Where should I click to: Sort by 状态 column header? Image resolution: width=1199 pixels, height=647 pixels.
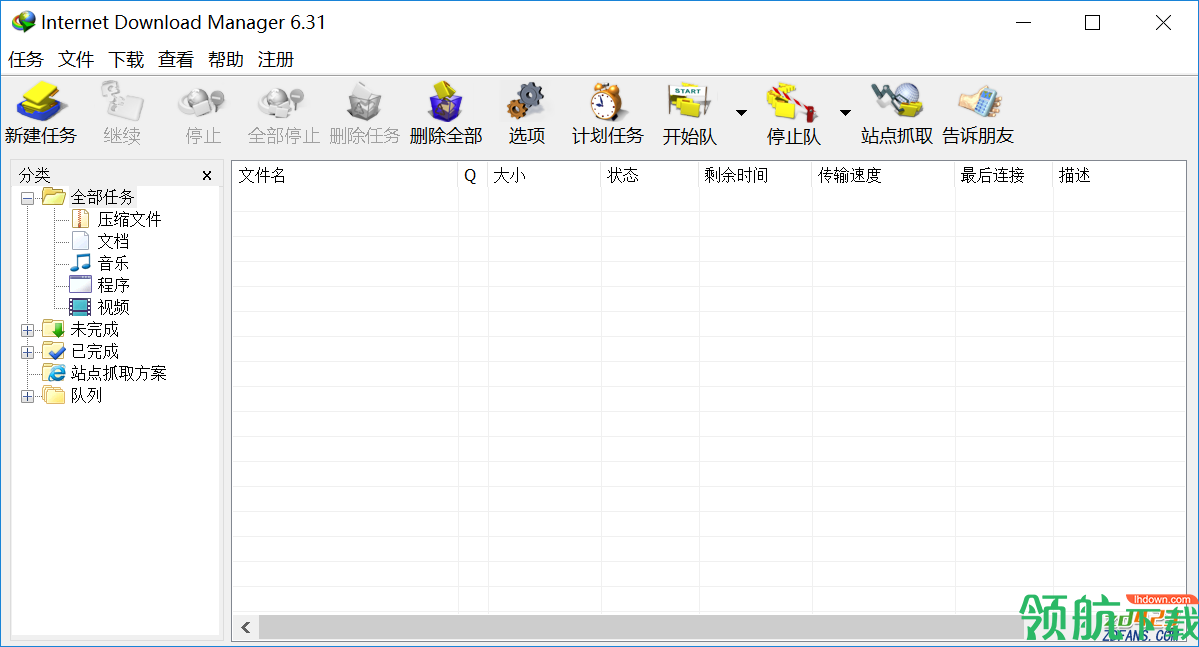coord(650,175)
